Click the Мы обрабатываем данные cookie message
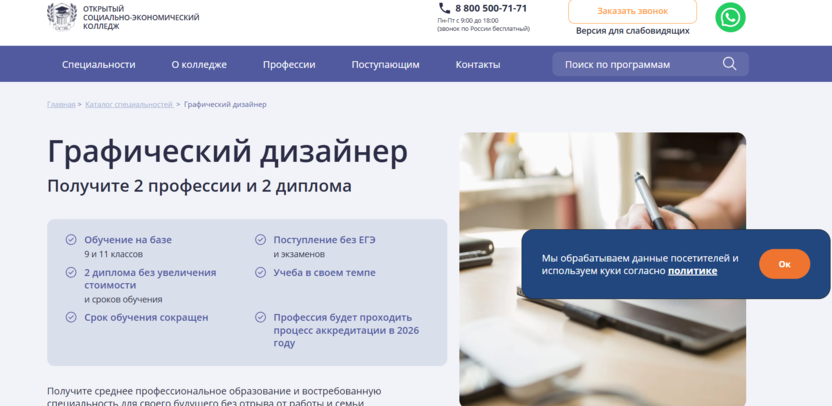Viewport: 832px width, 406px height. (640, 265)
